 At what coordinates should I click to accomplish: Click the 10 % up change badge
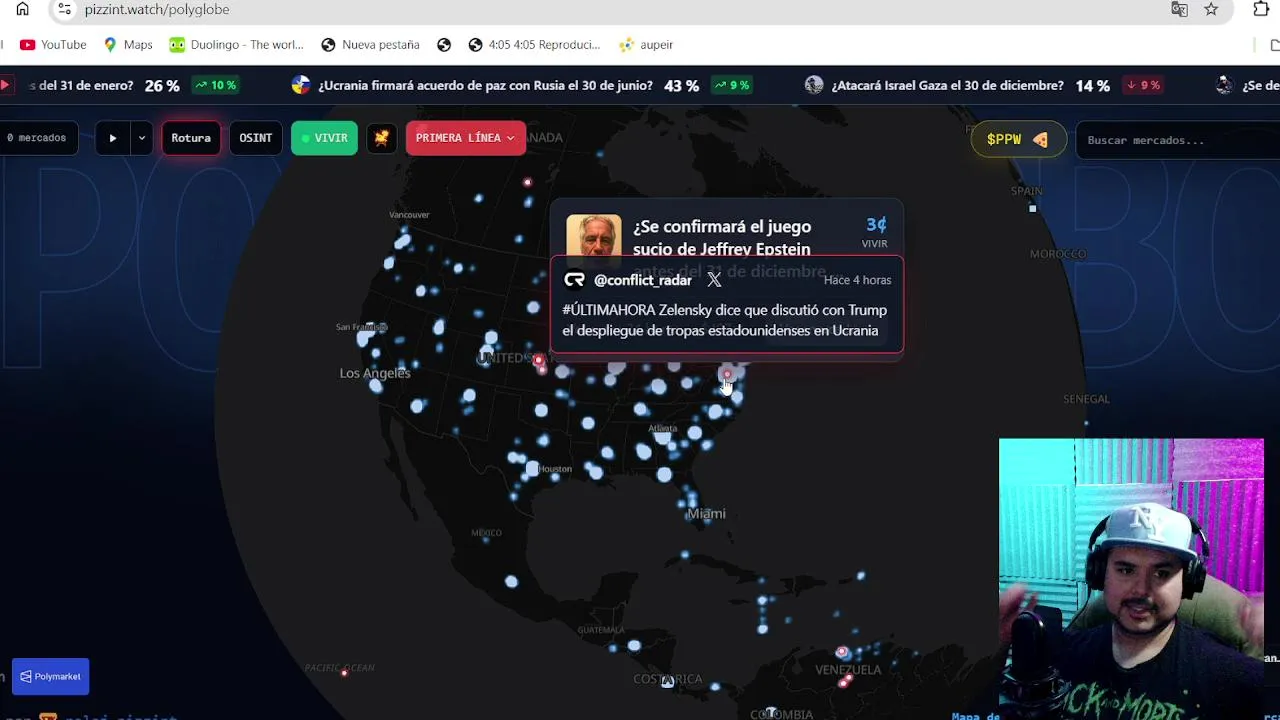216,85
